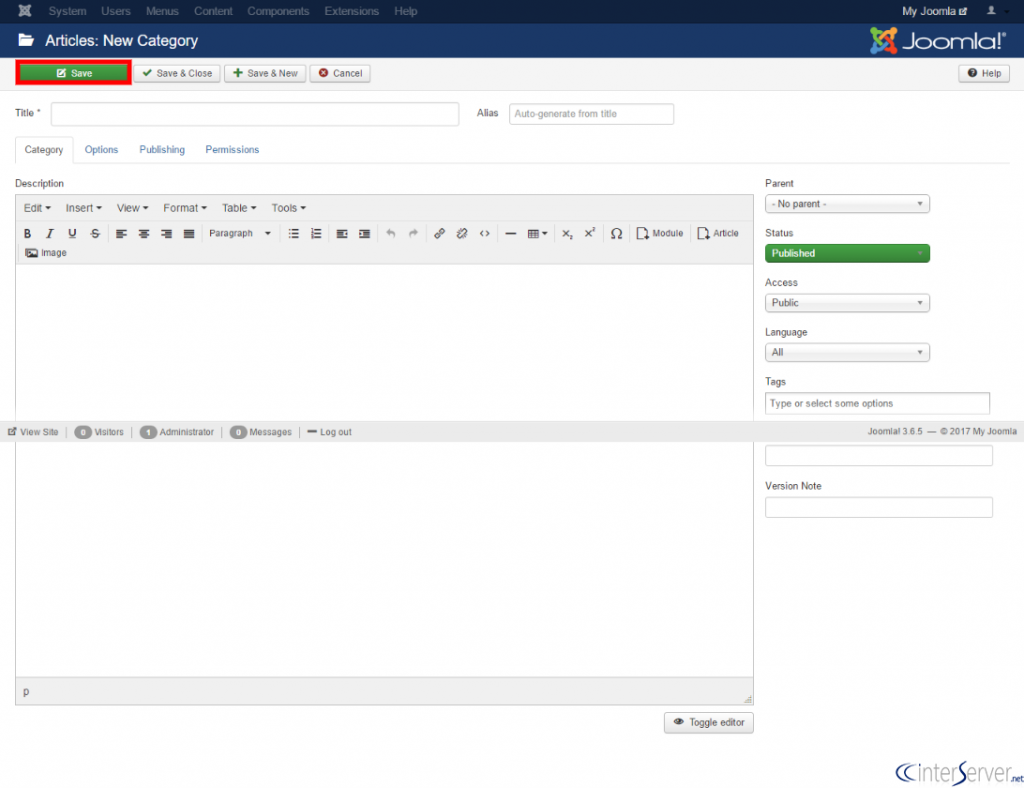1024x788 pixels.
Task: Insert a bulleted list
Action: (294, 233)
